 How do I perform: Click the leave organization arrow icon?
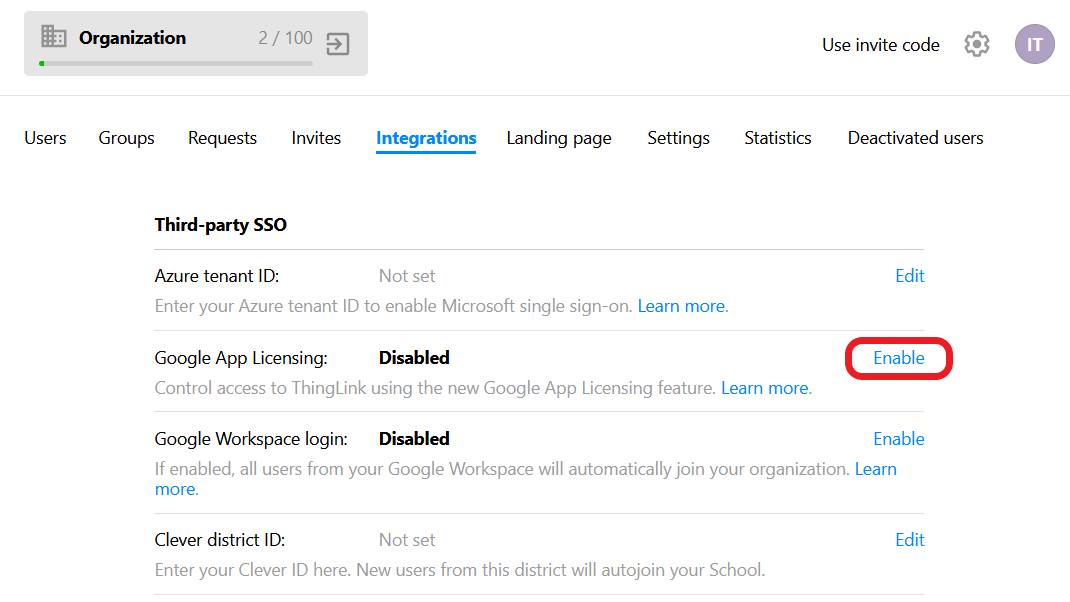click(x=337, y=44)
